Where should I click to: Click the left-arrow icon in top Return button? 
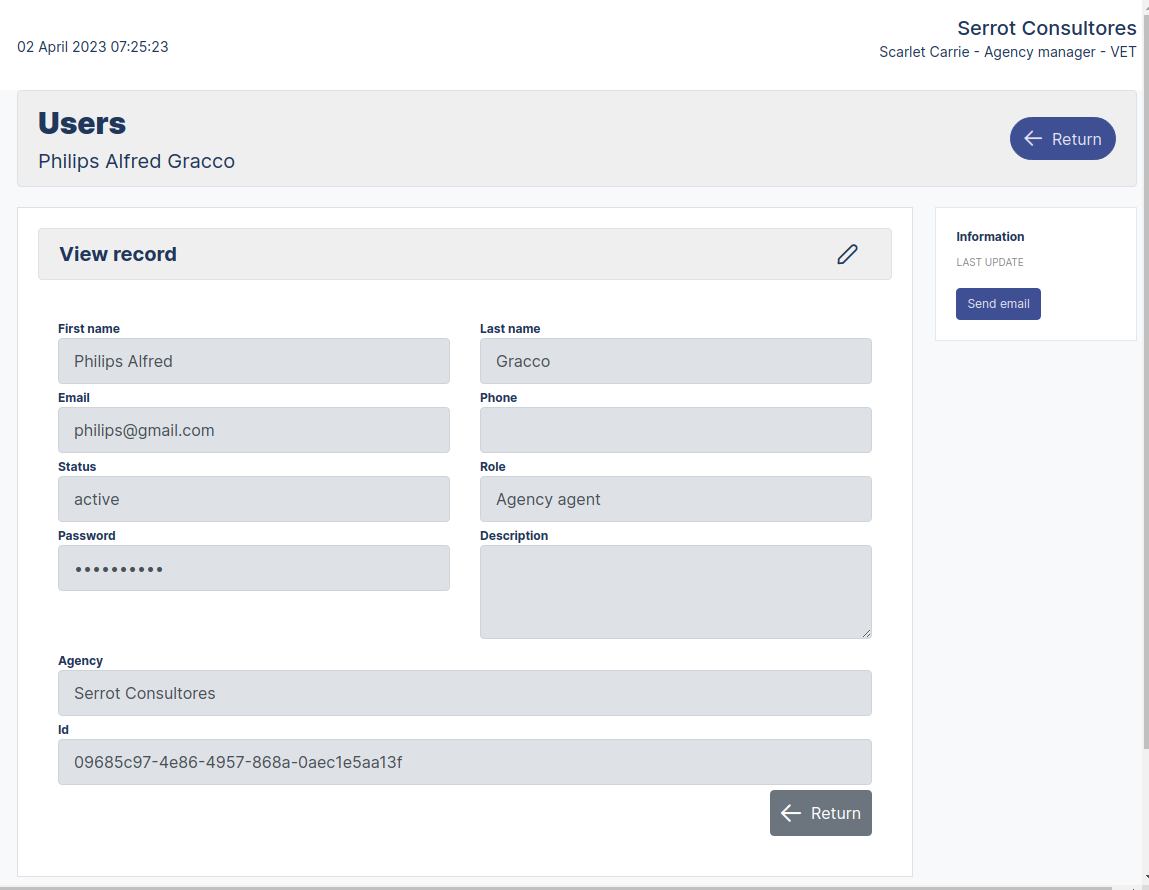click(1033, 138)
